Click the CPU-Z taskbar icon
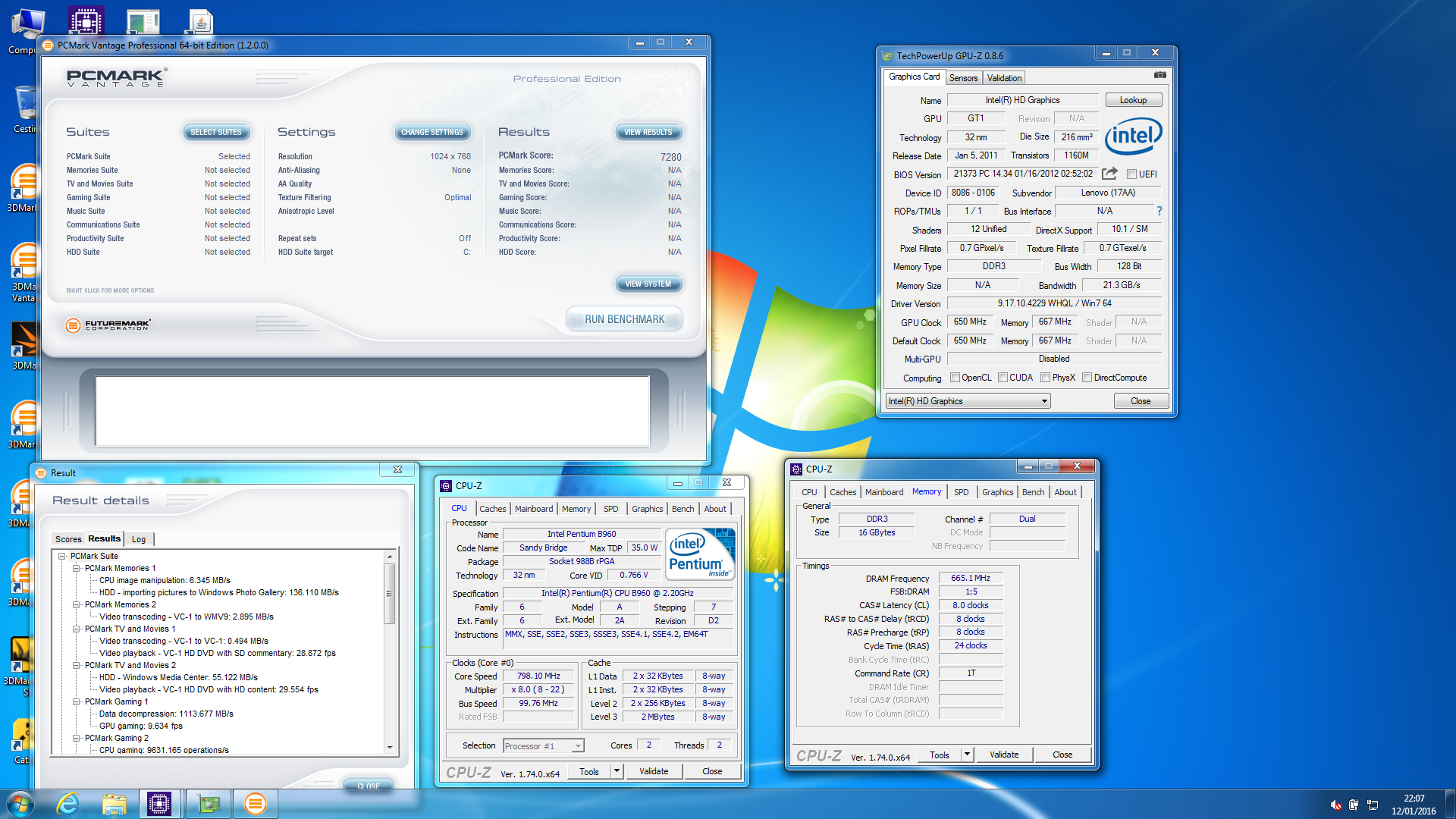The width and height of the screenshot is (1456, 819). pyautogui.click(x=159, y=804)
